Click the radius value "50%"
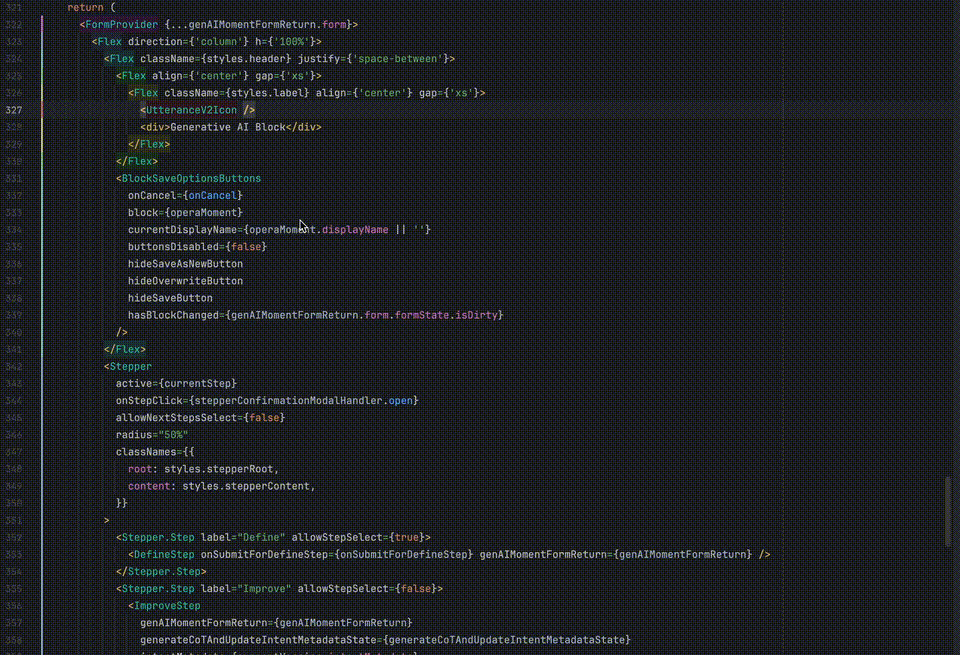This screenshot has height=655, width=960. 173,435
